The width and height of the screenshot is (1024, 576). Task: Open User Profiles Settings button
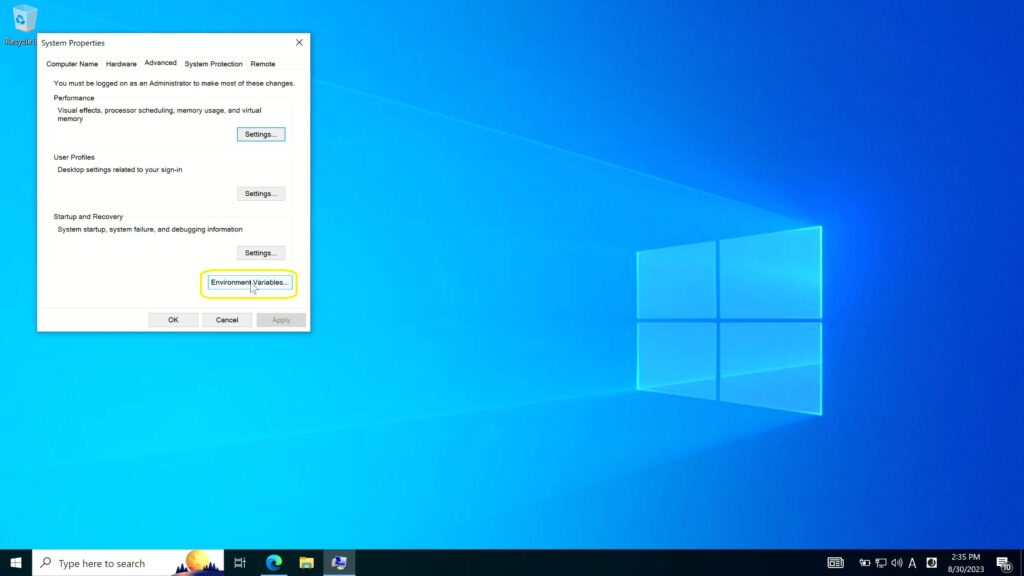point(261,193)
